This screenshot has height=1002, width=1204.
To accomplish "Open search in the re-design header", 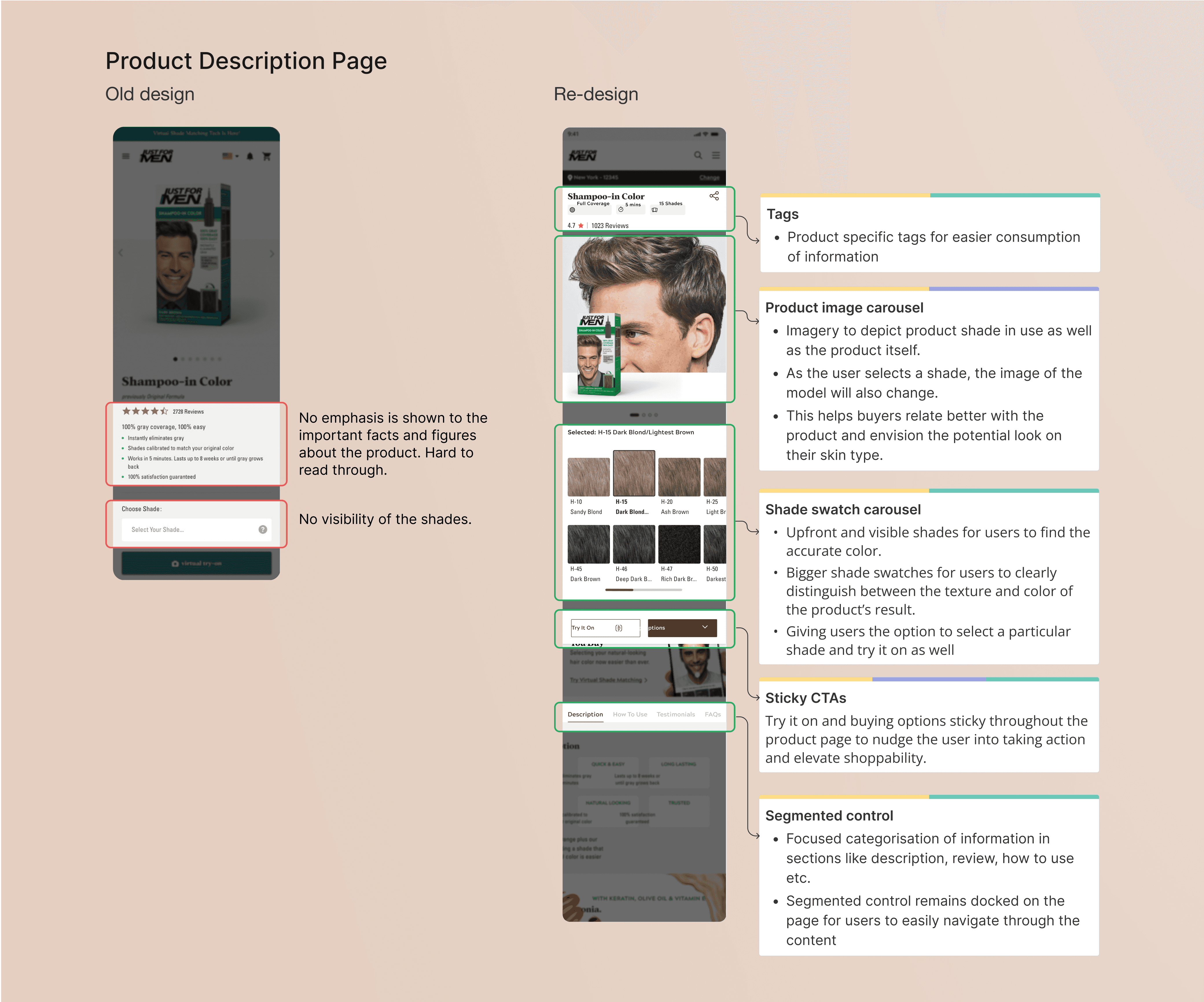I will [698, 155].
